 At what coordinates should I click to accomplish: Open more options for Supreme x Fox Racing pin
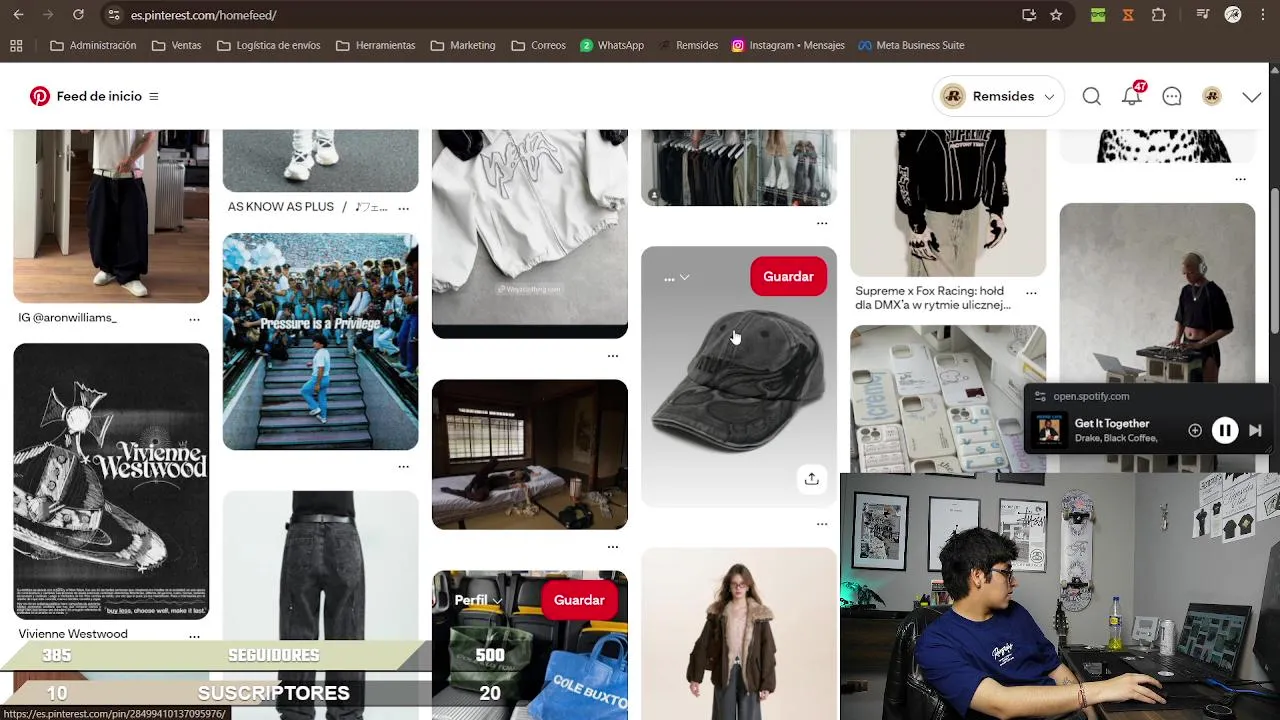click(1031, 293)
